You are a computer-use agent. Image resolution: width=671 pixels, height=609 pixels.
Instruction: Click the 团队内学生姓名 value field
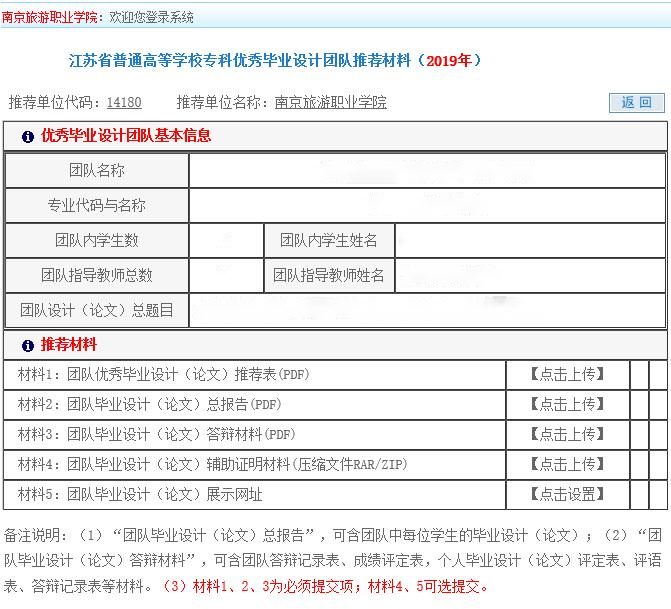pos(530,241)
